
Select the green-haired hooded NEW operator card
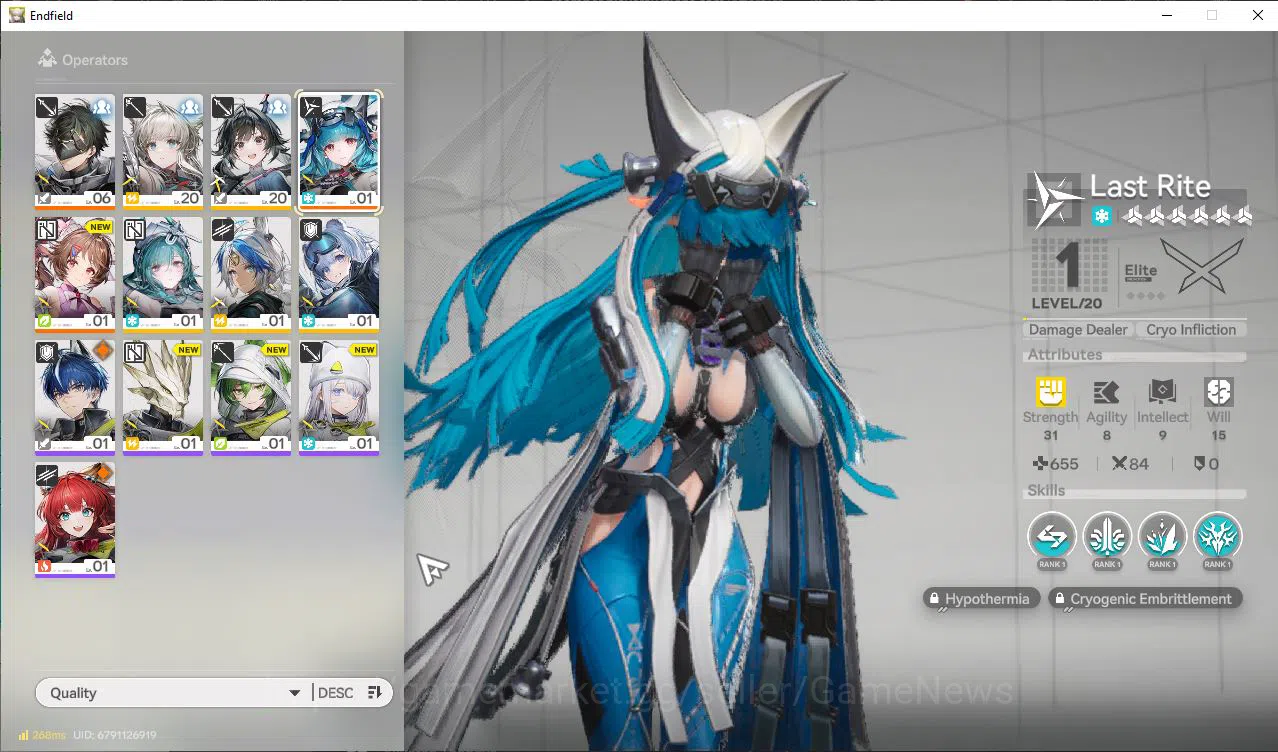pos(251,398)
